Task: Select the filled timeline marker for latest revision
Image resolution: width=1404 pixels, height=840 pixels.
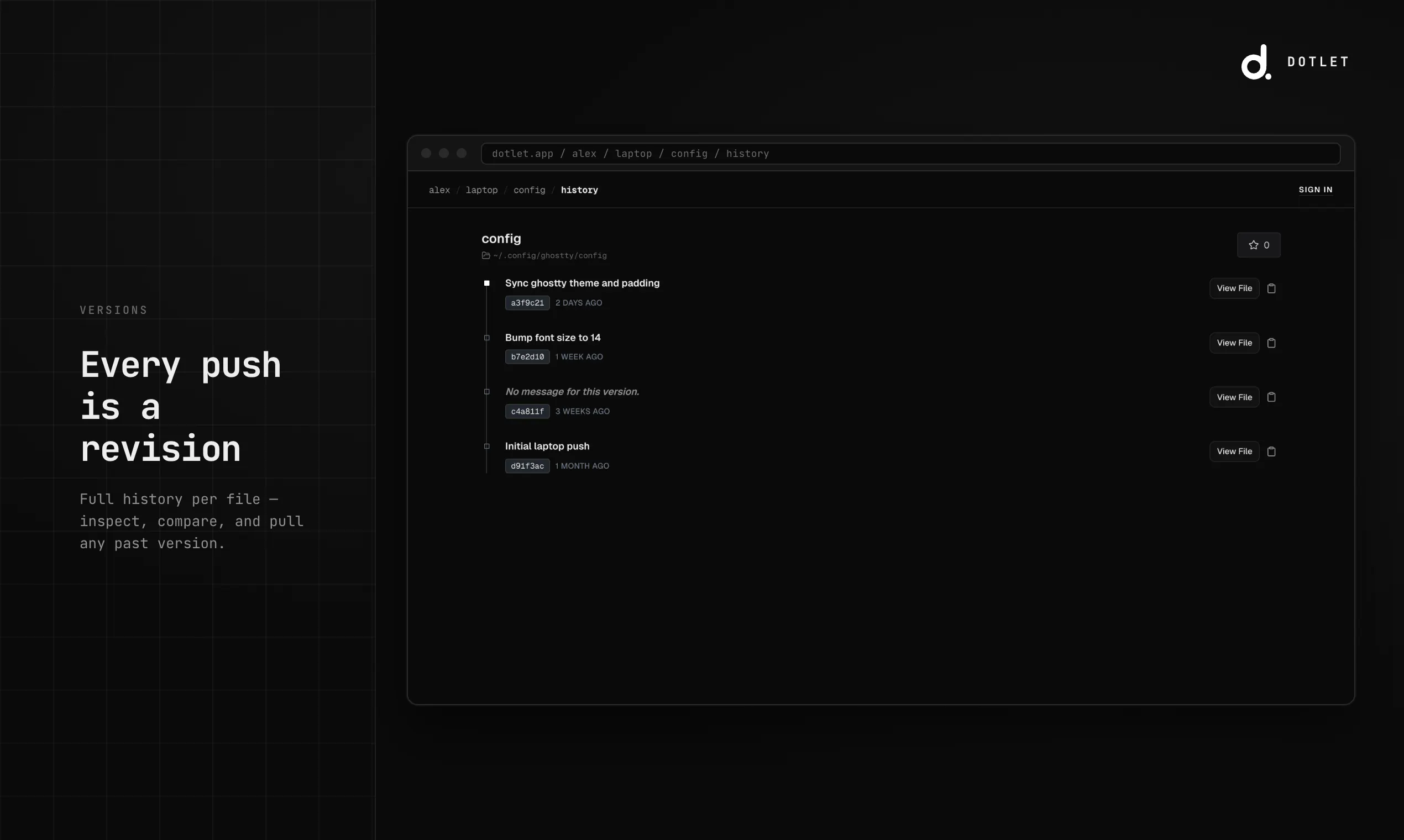Action: 487,283
